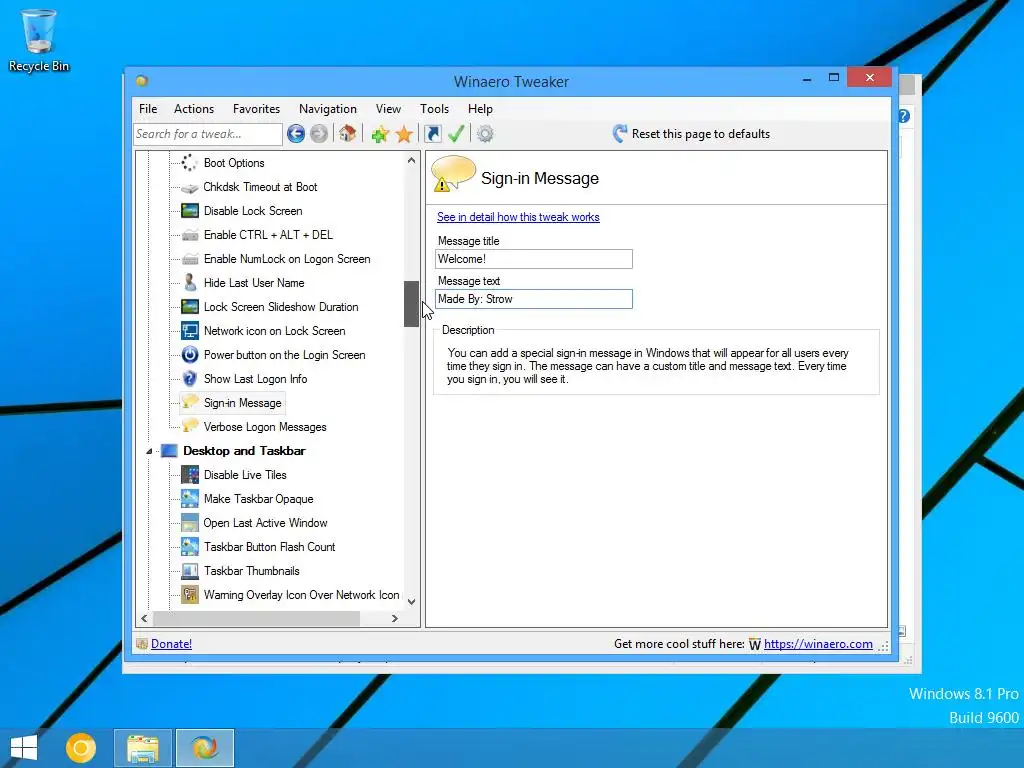Visit the https://winaero.com link
1024x768 pixels.
(x=818, y=644)
